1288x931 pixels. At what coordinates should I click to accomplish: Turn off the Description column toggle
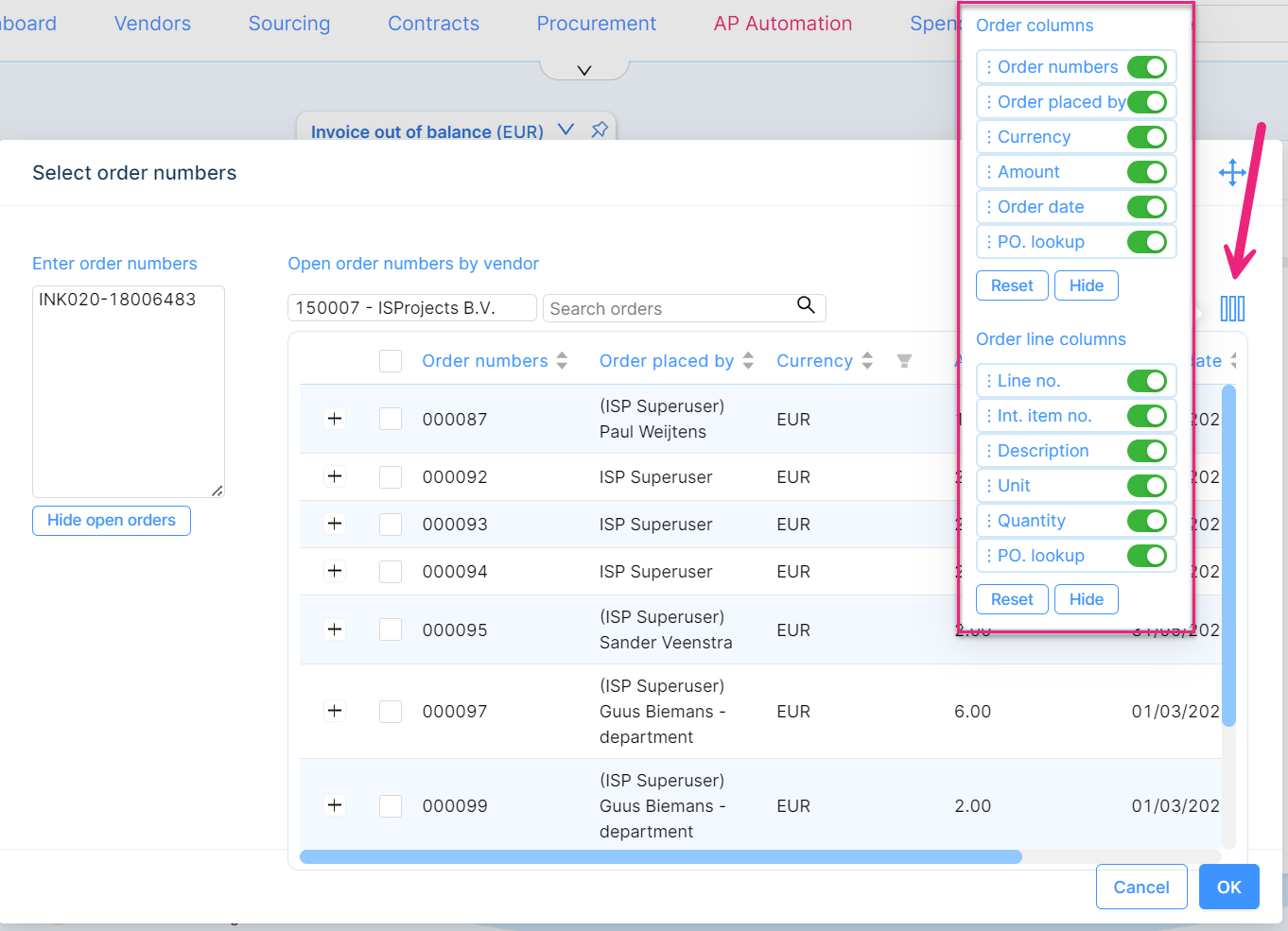[x=1146, y=451]
